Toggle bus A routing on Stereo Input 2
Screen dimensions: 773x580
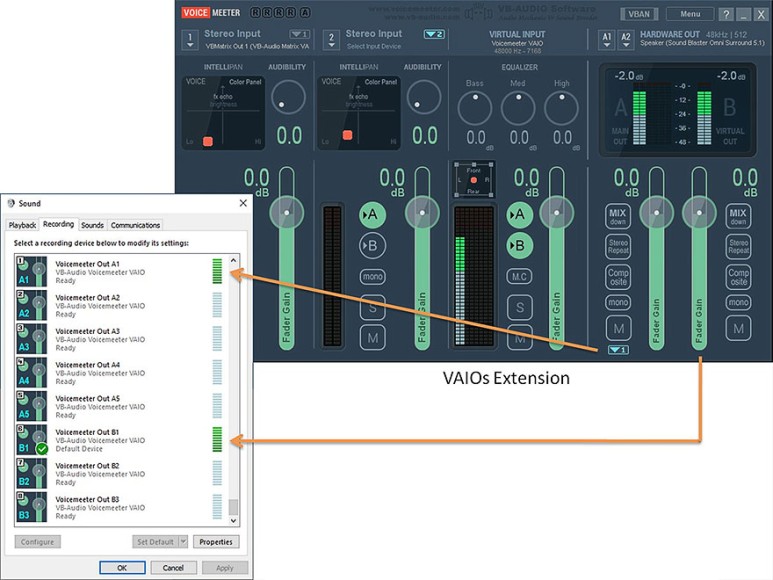click(x=372, y=215)
